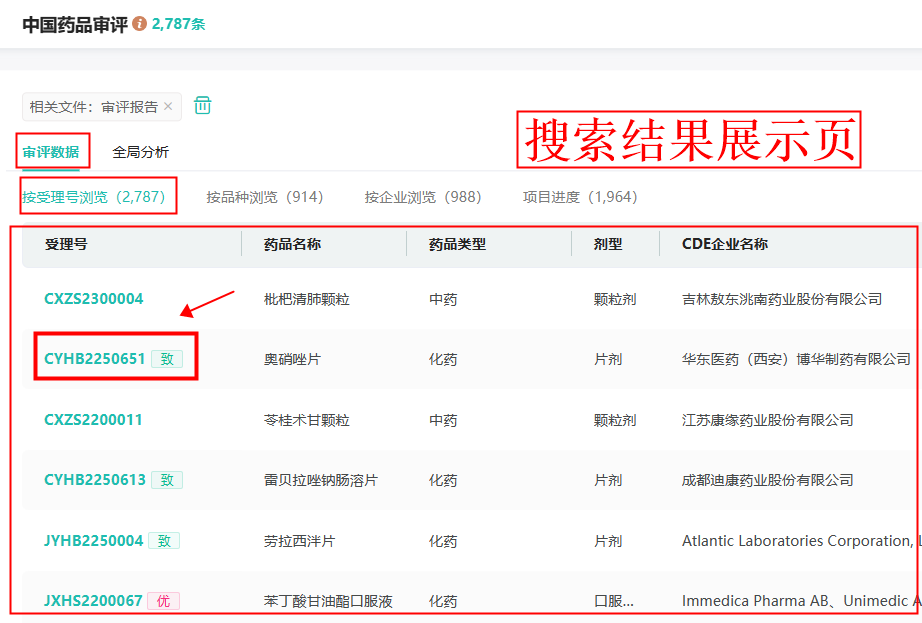The height and width of the screenshot is (623, 922).
Task: Click the 优 badge next to JXHS2200067
Action: (x=164, y=601)
